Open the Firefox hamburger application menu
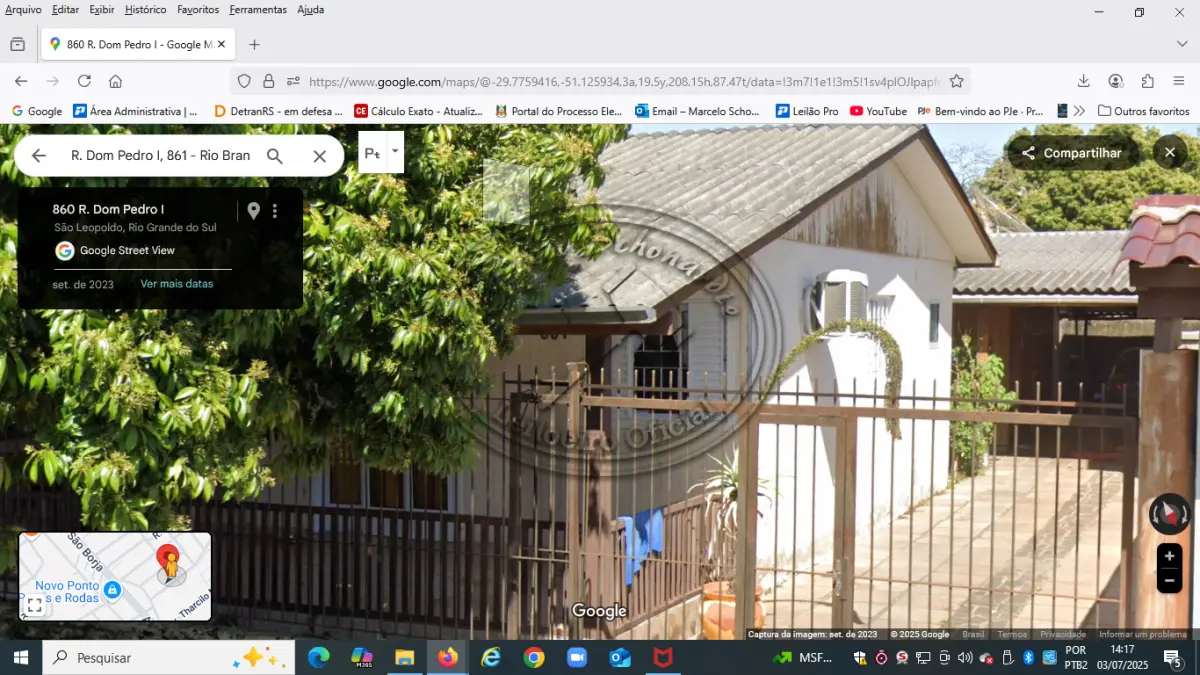Viewport: 1200px width, 675px height. (x=1179, y=81)
